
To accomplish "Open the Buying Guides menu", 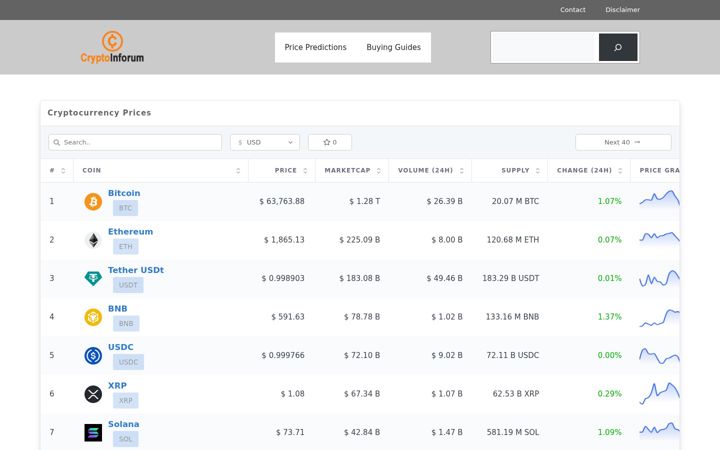I will point(394,47).
